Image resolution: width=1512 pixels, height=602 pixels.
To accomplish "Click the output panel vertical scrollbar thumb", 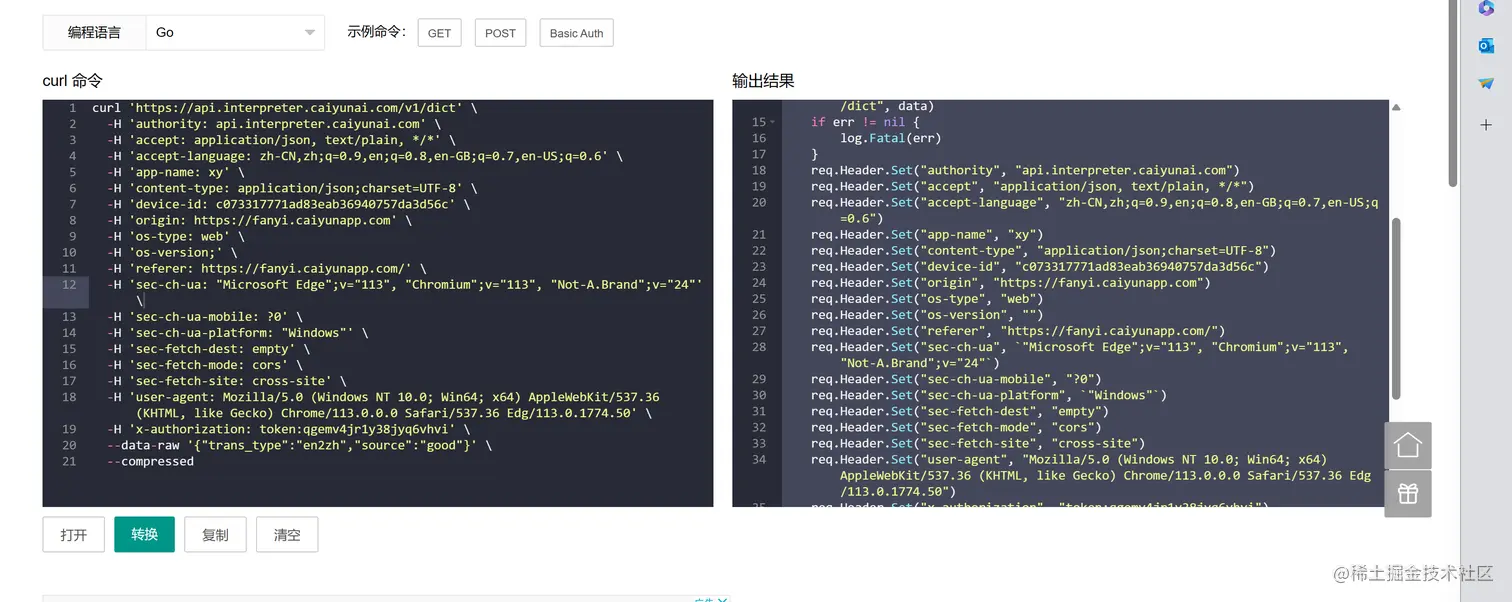I will tap(1396, 308).
